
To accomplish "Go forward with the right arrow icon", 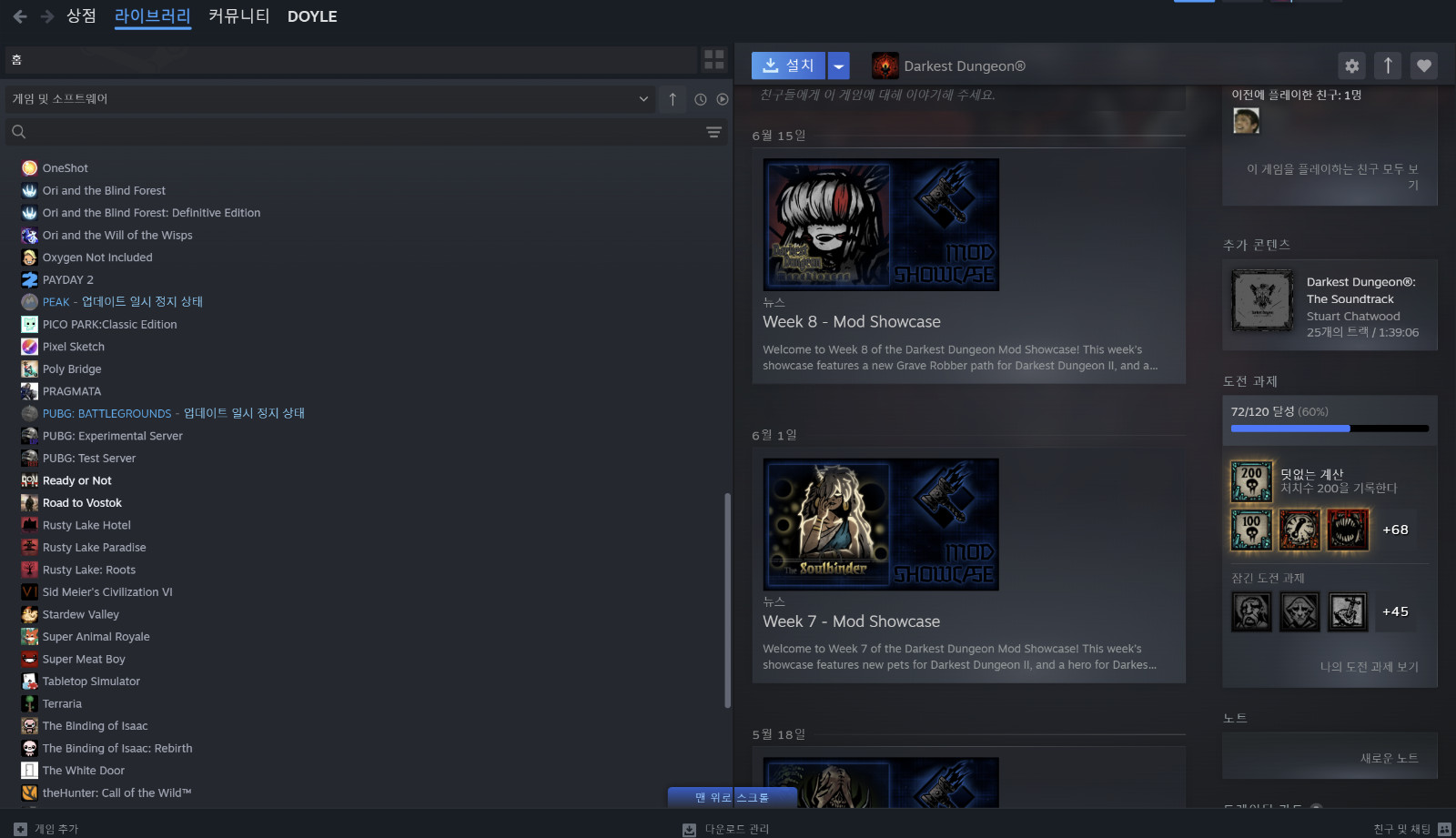I will point(47,16).
